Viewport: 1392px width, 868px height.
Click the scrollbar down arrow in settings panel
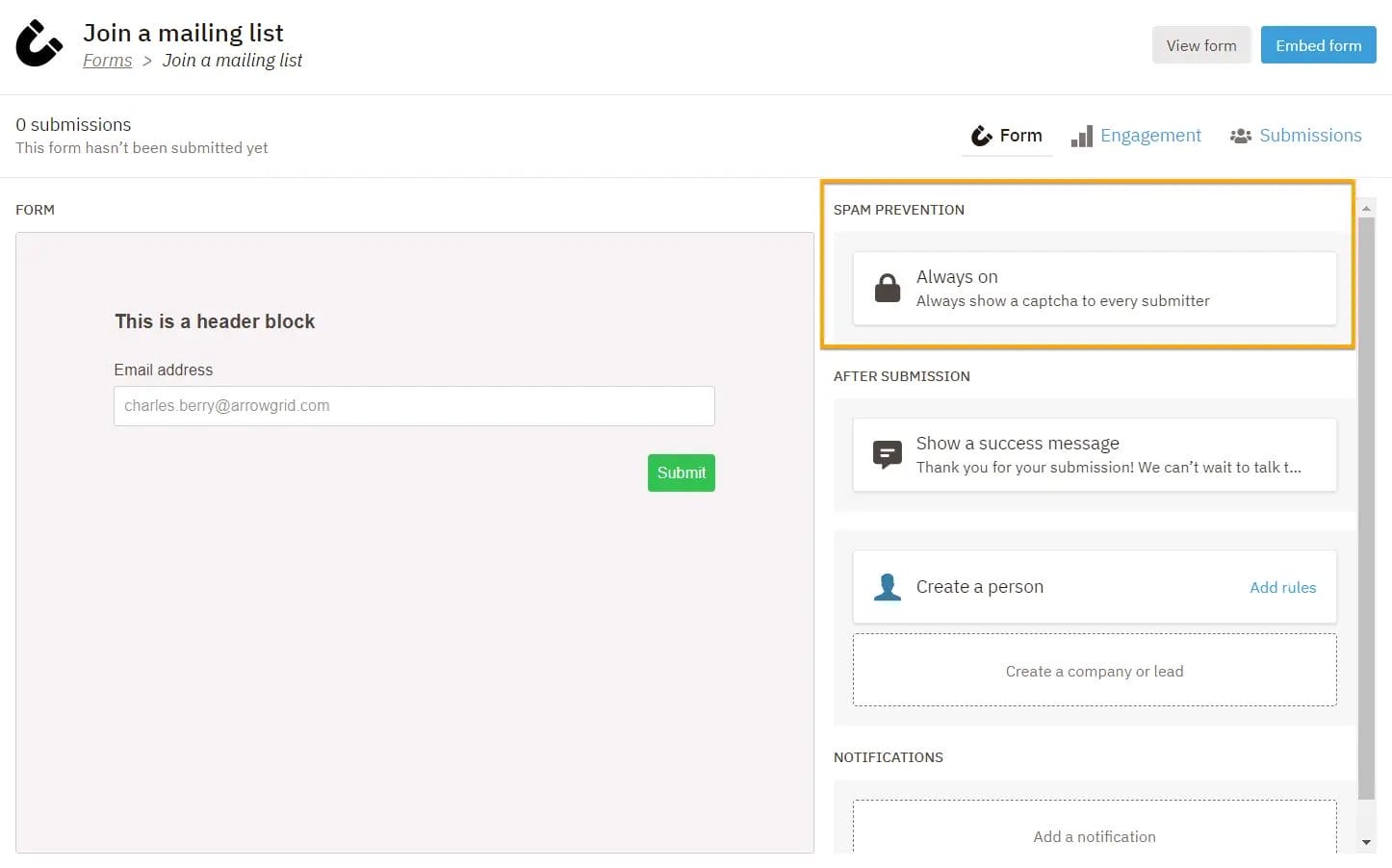point(1366,842)
